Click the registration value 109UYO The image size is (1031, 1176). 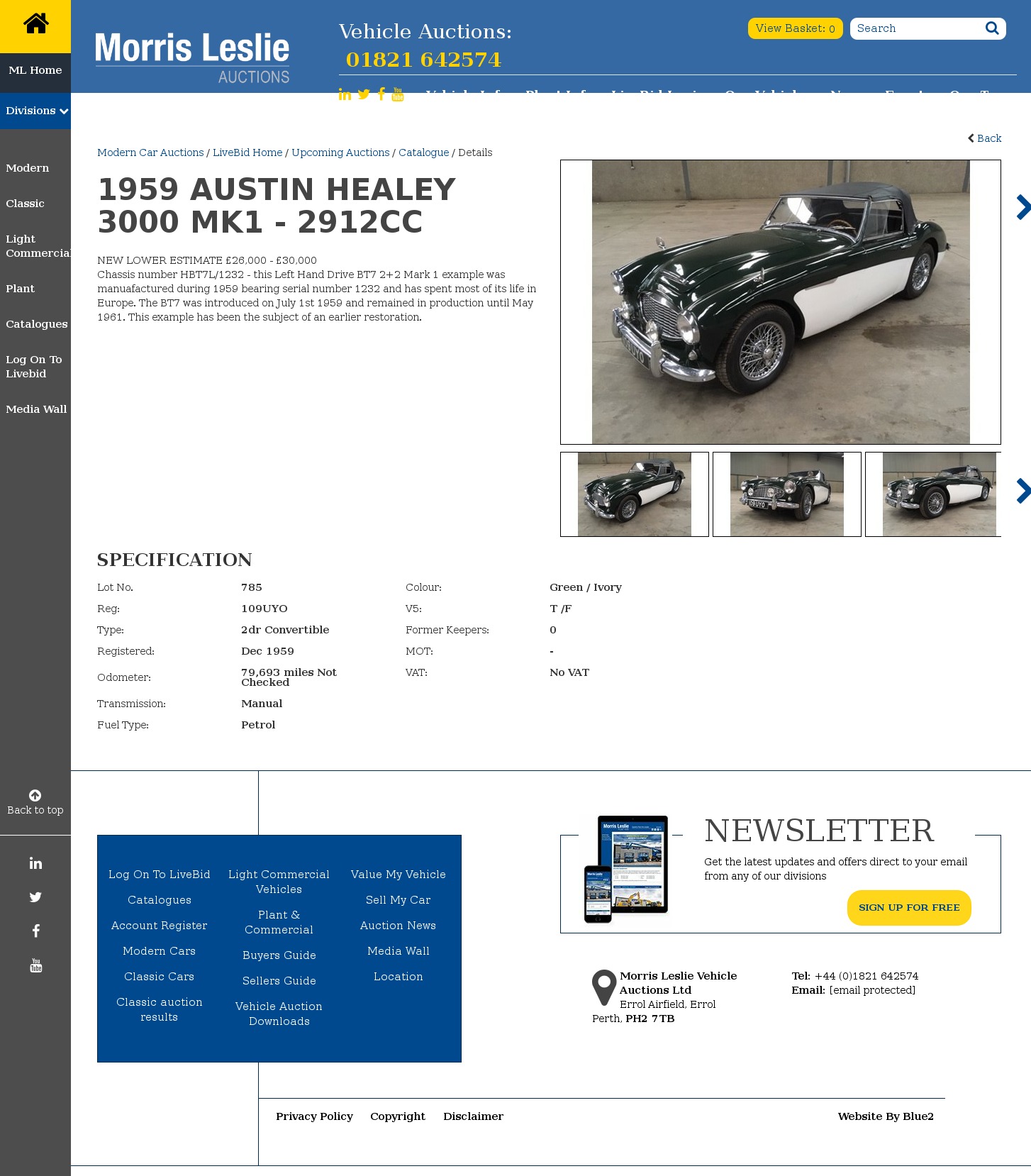pos(264,609)
